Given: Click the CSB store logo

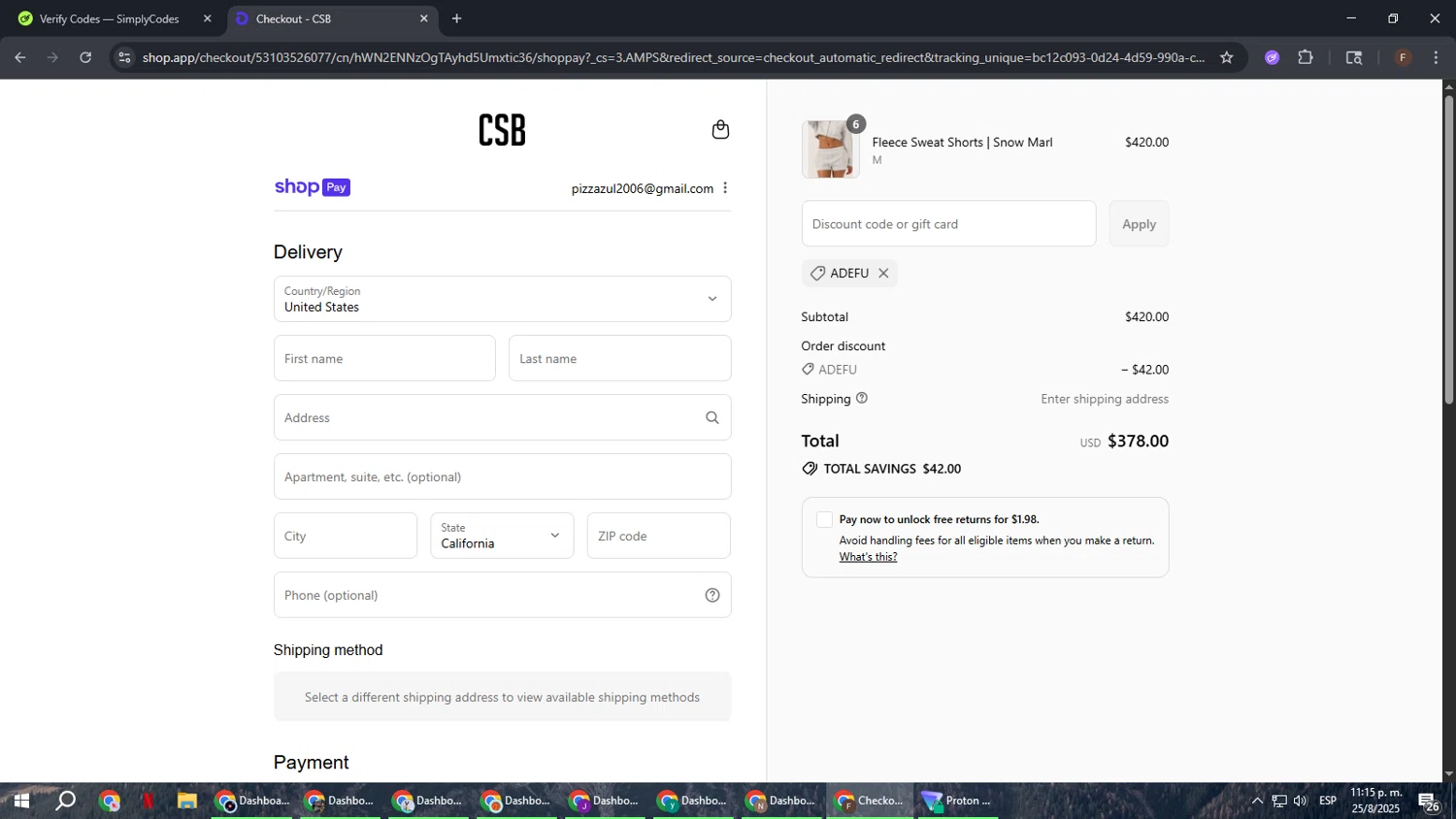Looking at the screenshot, I should pyautogui.click(x=502, y=130).
